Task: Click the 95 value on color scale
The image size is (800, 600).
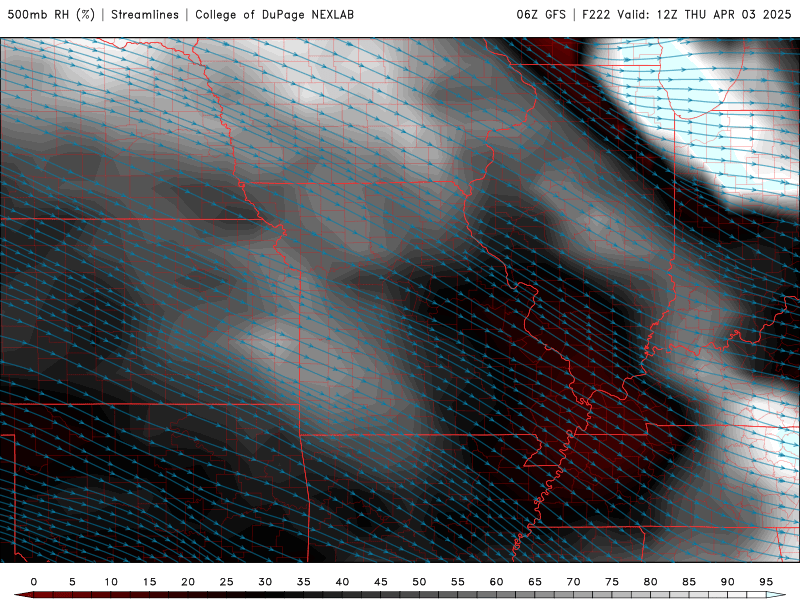Action: pyautogui.click(x=766, y=582)
